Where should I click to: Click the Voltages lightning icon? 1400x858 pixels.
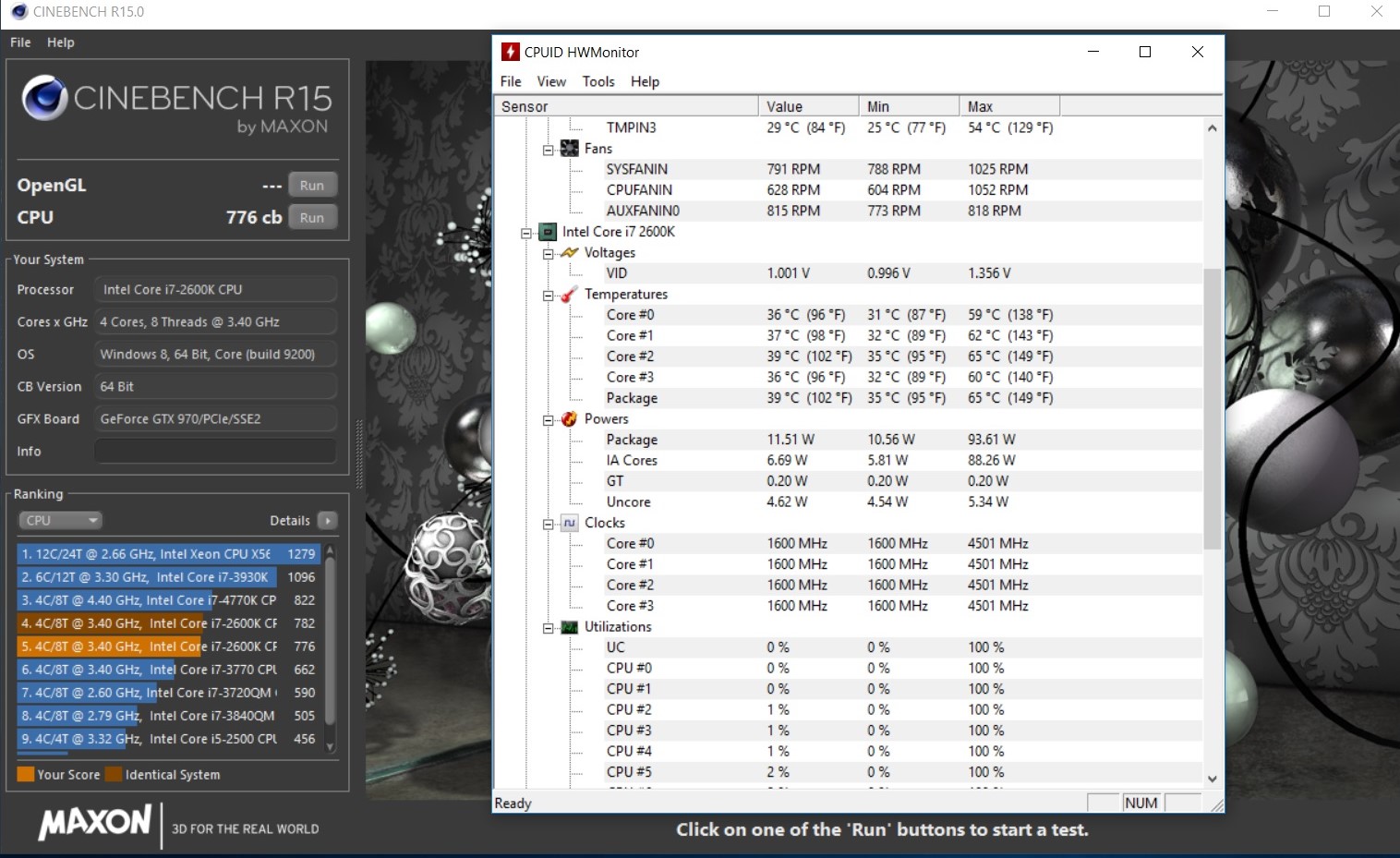coord(570,253)
